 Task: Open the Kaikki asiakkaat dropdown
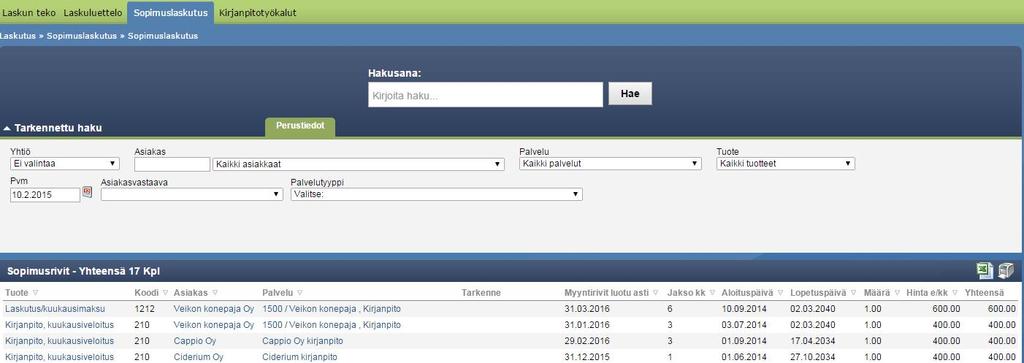pos(359,164)
